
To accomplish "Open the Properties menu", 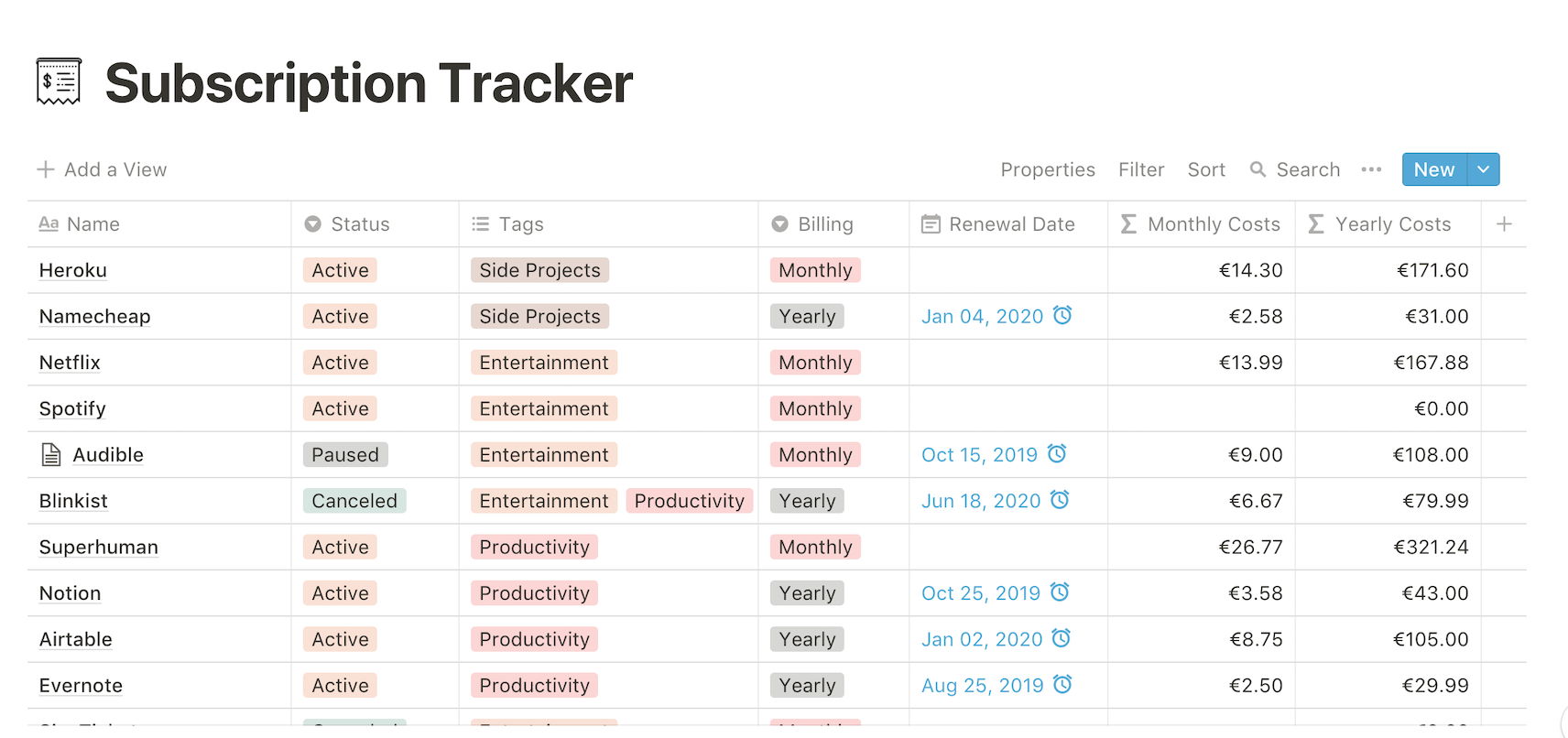I will [1047, 169].
